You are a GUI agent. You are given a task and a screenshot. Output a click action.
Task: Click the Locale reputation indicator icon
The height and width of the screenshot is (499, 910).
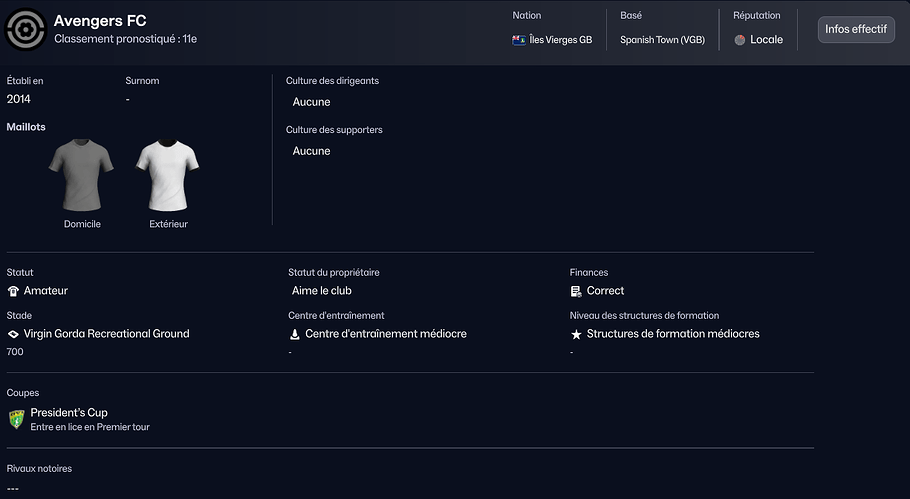(x=740, y=40)
